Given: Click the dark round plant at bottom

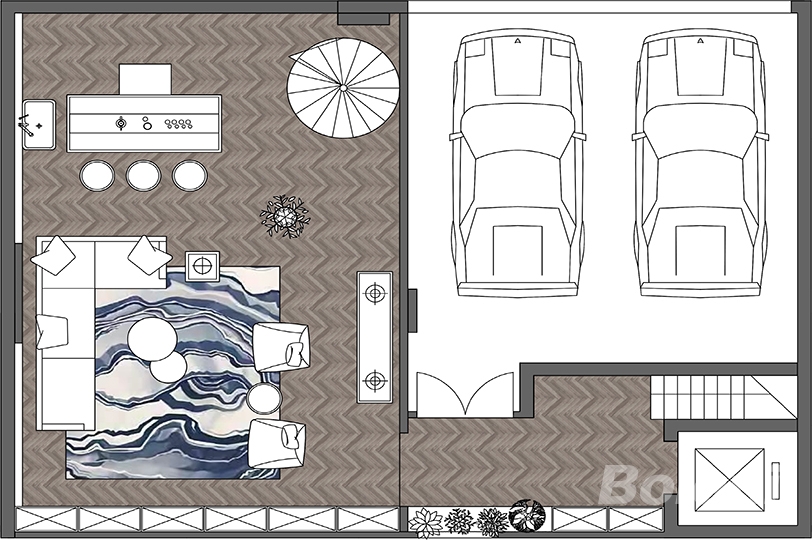Looking at the screenshot, I should pyautogui.click(x=525, y=517).
